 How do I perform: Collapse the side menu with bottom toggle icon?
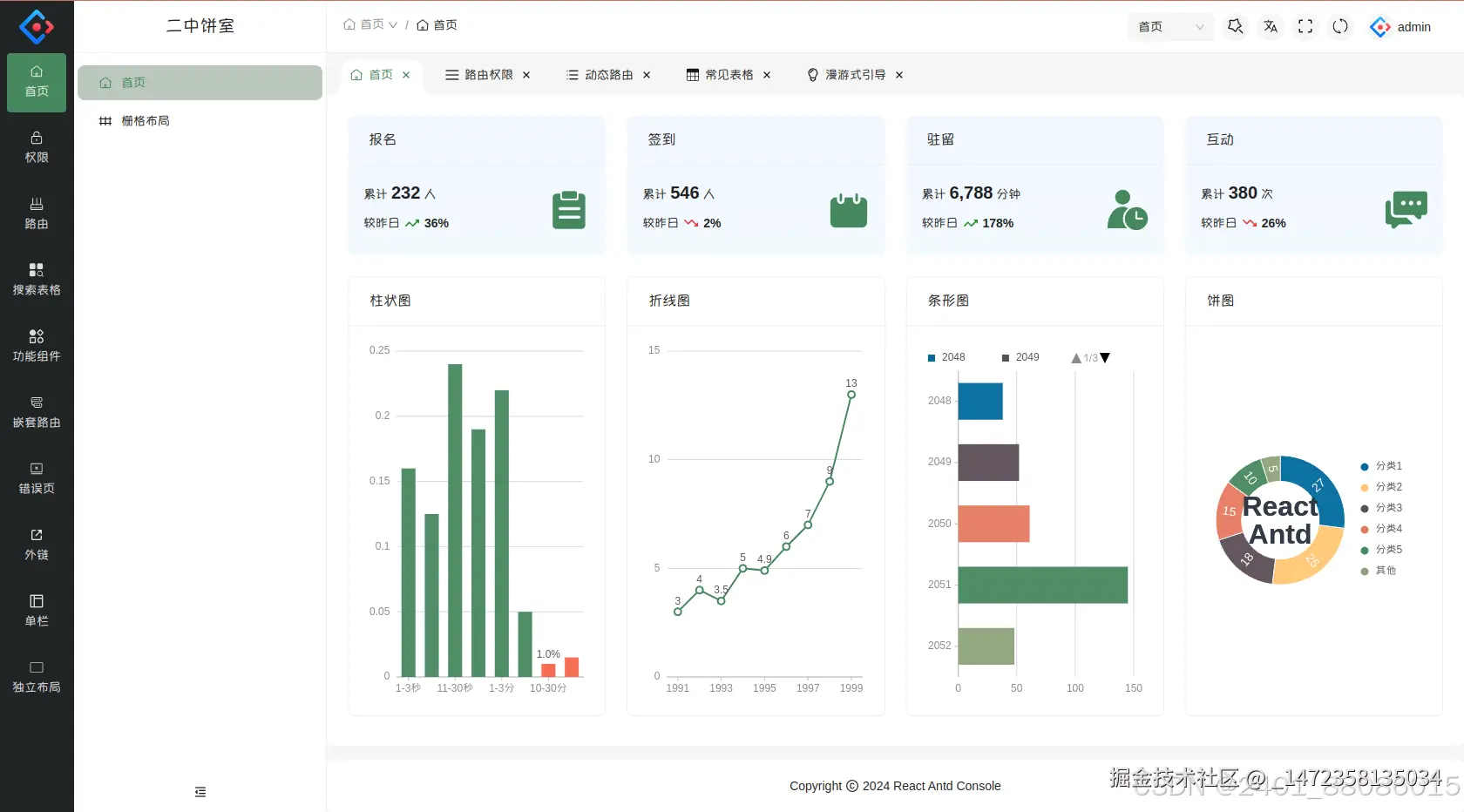click(x=200, y=792)
